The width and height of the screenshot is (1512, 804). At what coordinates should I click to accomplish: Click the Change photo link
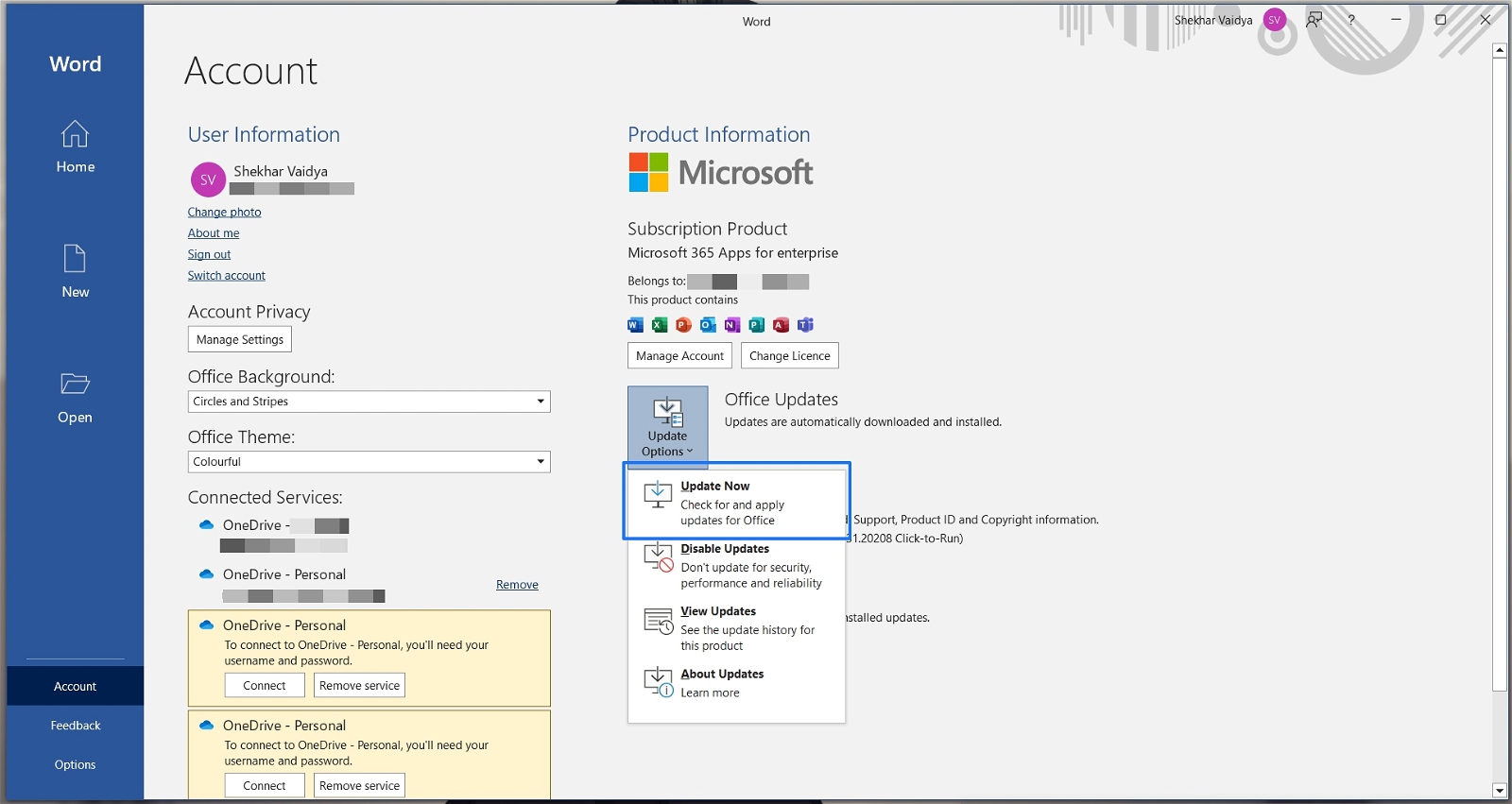224,213
